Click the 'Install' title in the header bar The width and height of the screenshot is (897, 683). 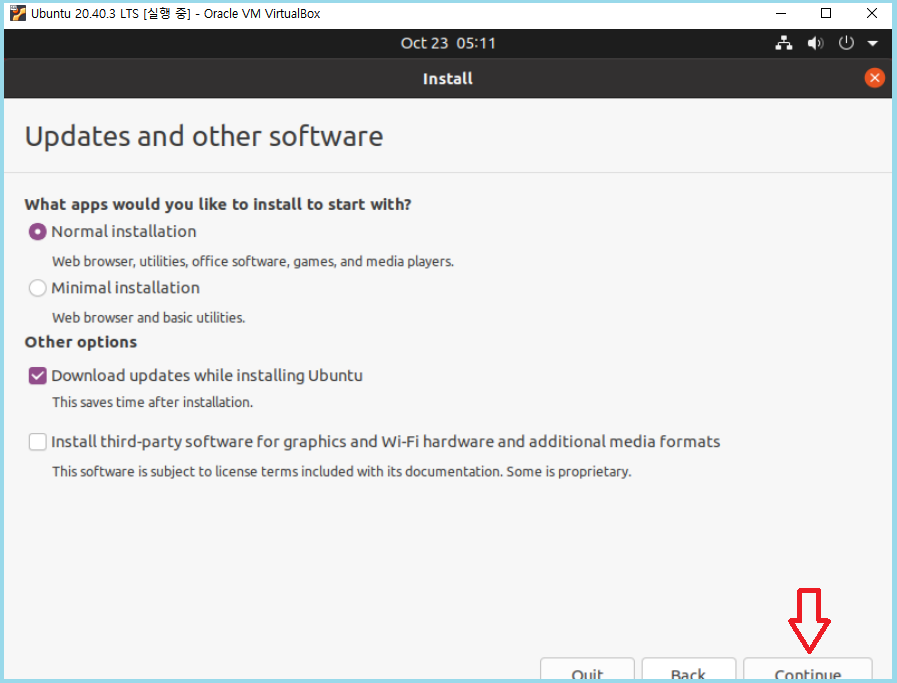click(x=448, y=78)
